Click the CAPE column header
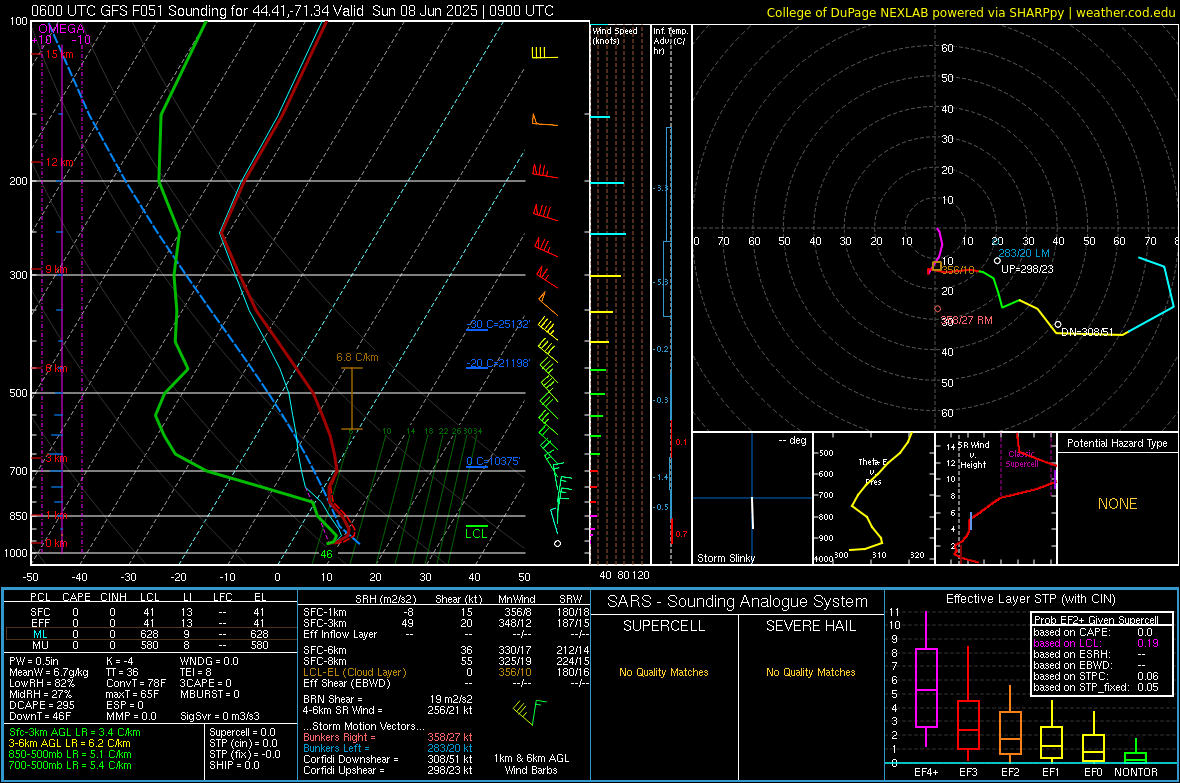 76,597
